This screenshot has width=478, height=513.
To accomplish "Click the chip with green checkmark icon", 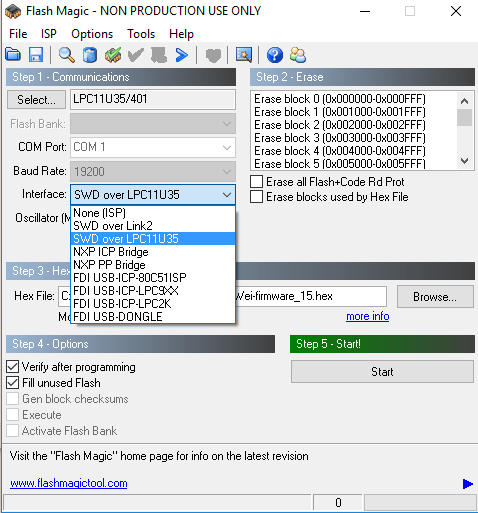I will pyautogui.click(x=113, y=55).
